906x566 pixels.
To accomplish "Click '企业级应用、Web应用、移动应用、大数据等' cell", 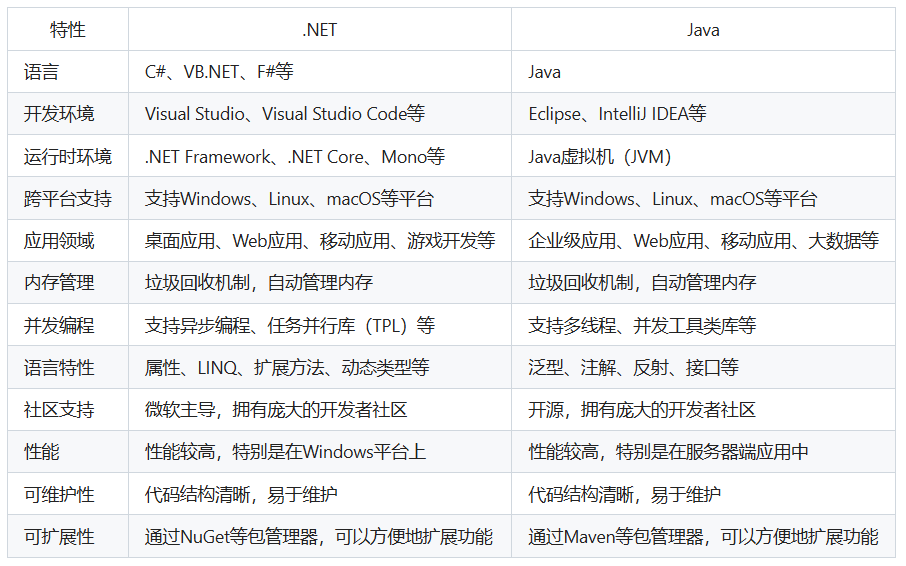I will click(x=703, y=240).
